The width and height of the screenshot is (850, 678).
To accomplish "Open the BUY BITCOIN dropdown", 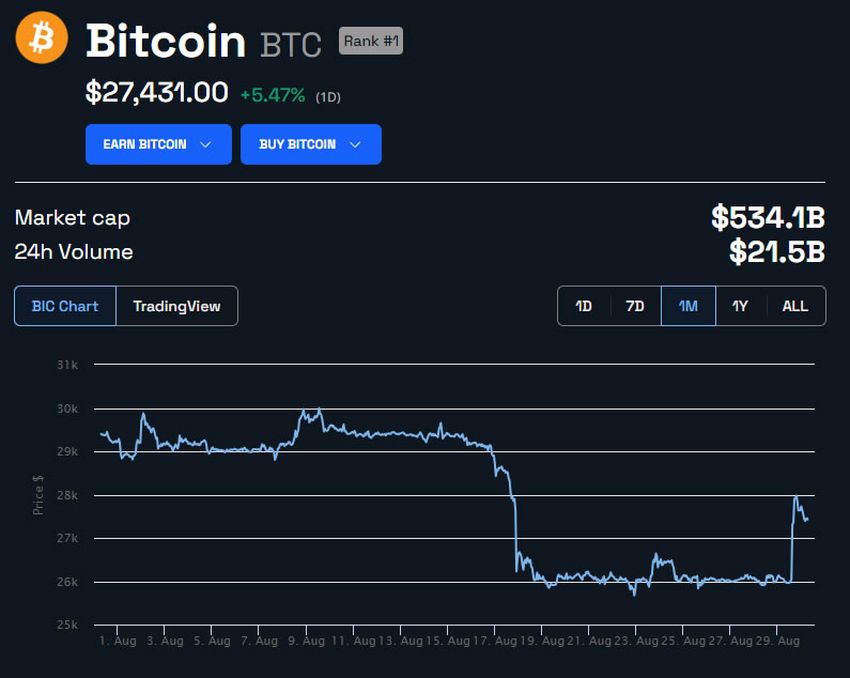I will 310,144.
